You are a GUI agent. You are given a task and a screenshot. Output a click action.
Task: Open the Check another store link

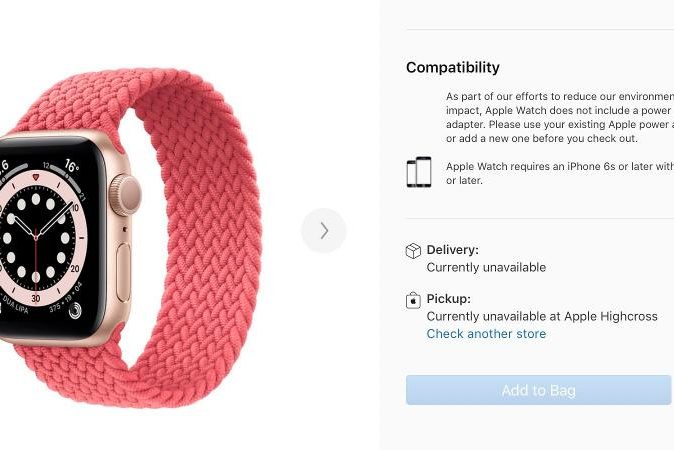click(x=486, y=334)
